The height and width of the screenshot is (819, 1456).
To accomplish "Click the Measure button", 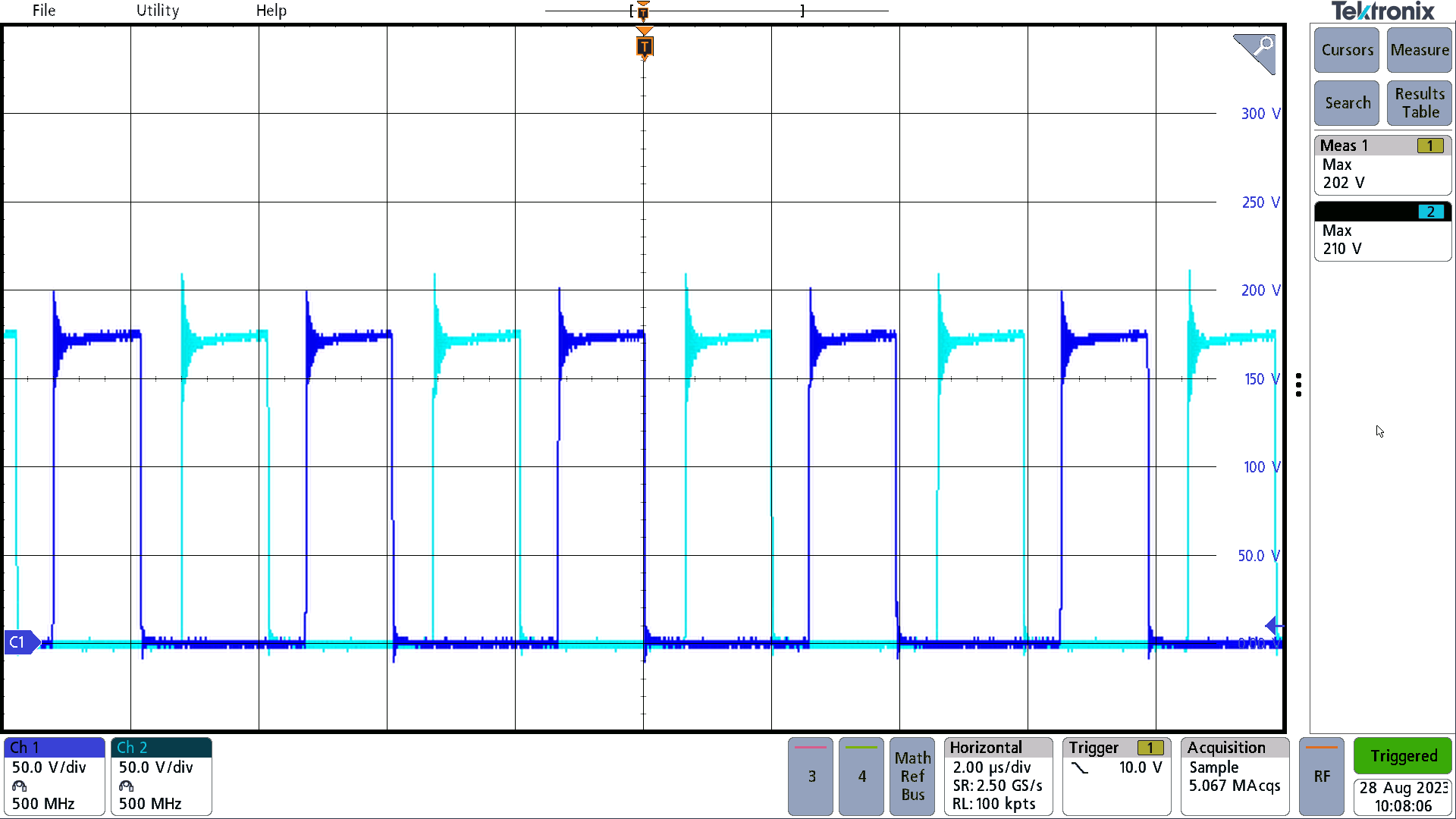I will point(1420,50).
